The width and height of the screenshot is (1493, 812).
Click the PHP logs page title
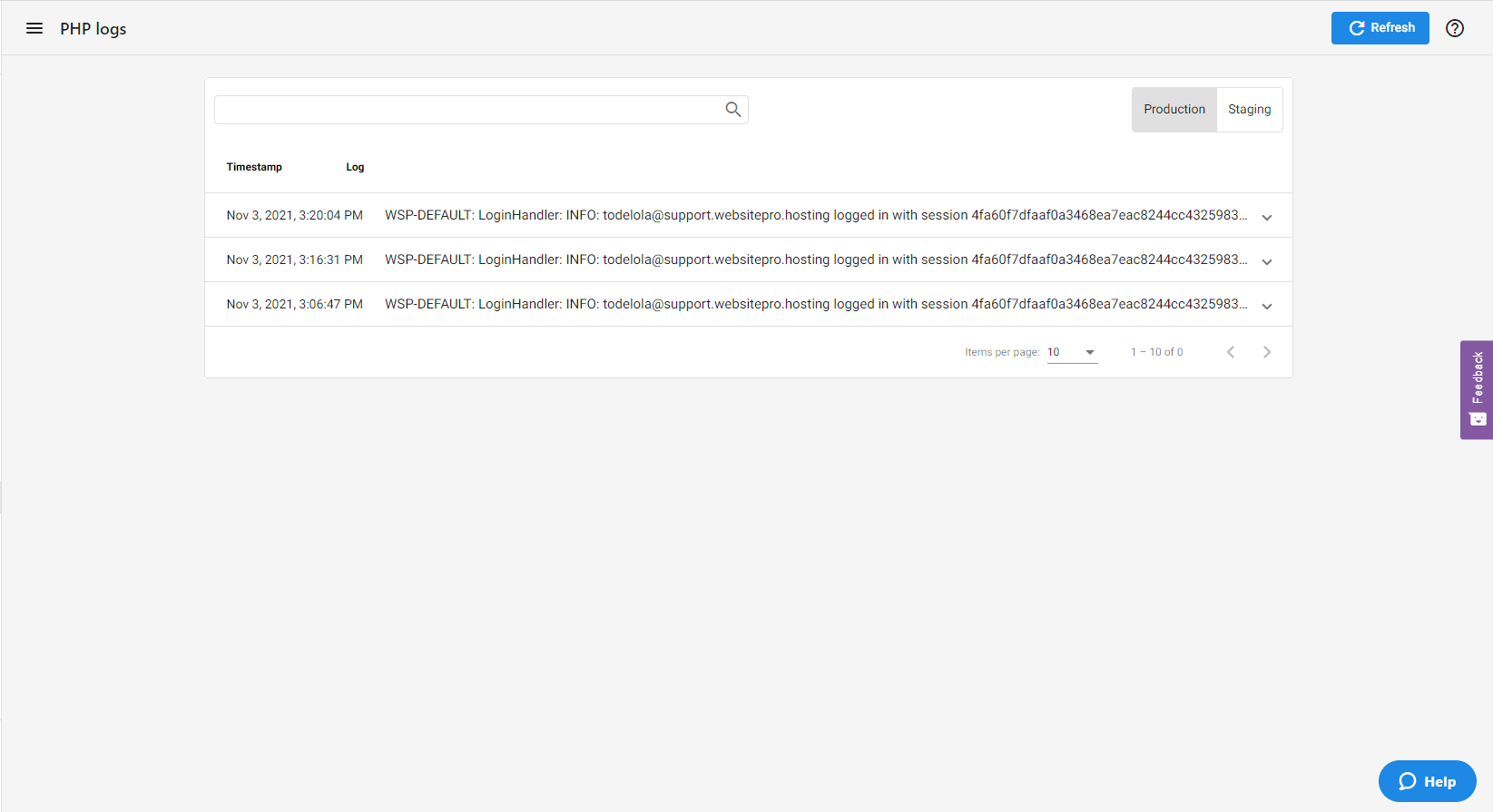[x=93, y=29]
